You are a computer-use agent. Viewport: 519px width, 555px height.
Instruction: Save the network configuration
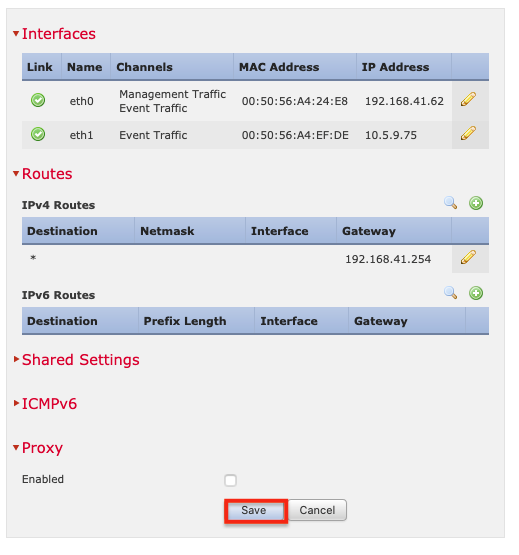254,510
